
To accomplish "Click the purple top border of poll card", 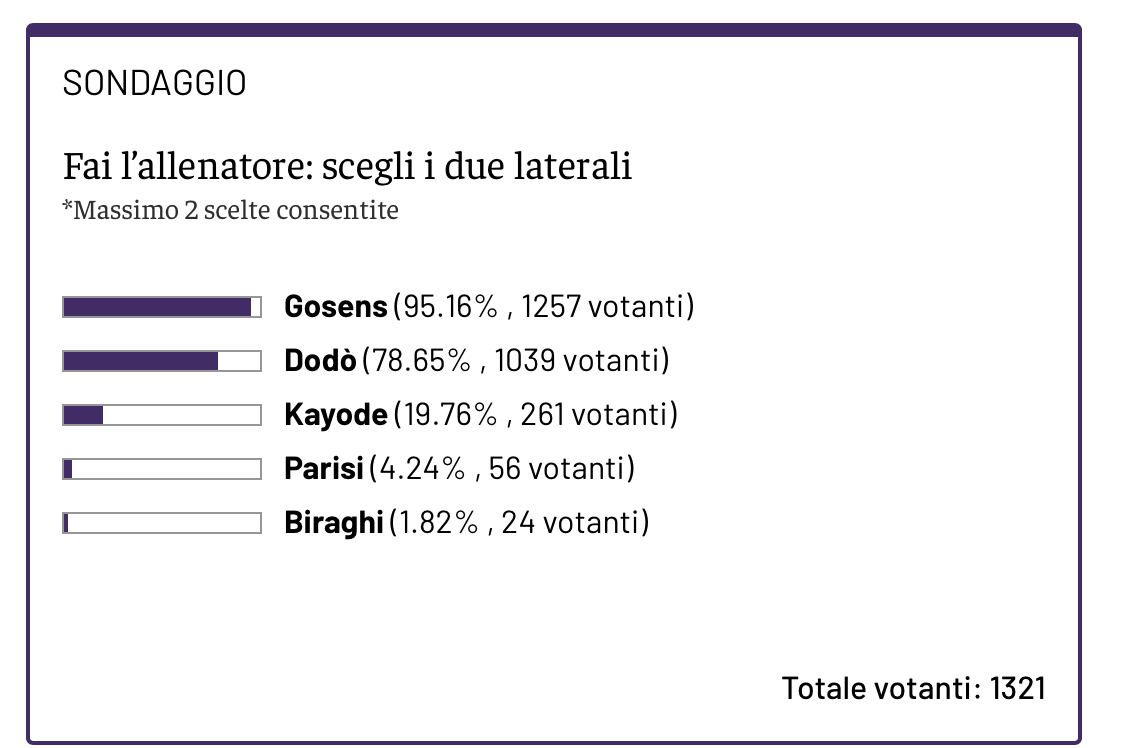I will tap(554, 30).
